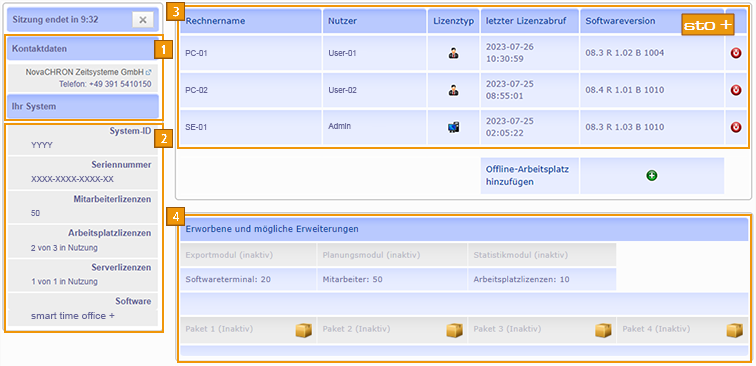Image resolution: width=756 pixels, height=366 pixels.
Task: Click the letzter Lizenzabruf column header
Action: pos(530,21)
